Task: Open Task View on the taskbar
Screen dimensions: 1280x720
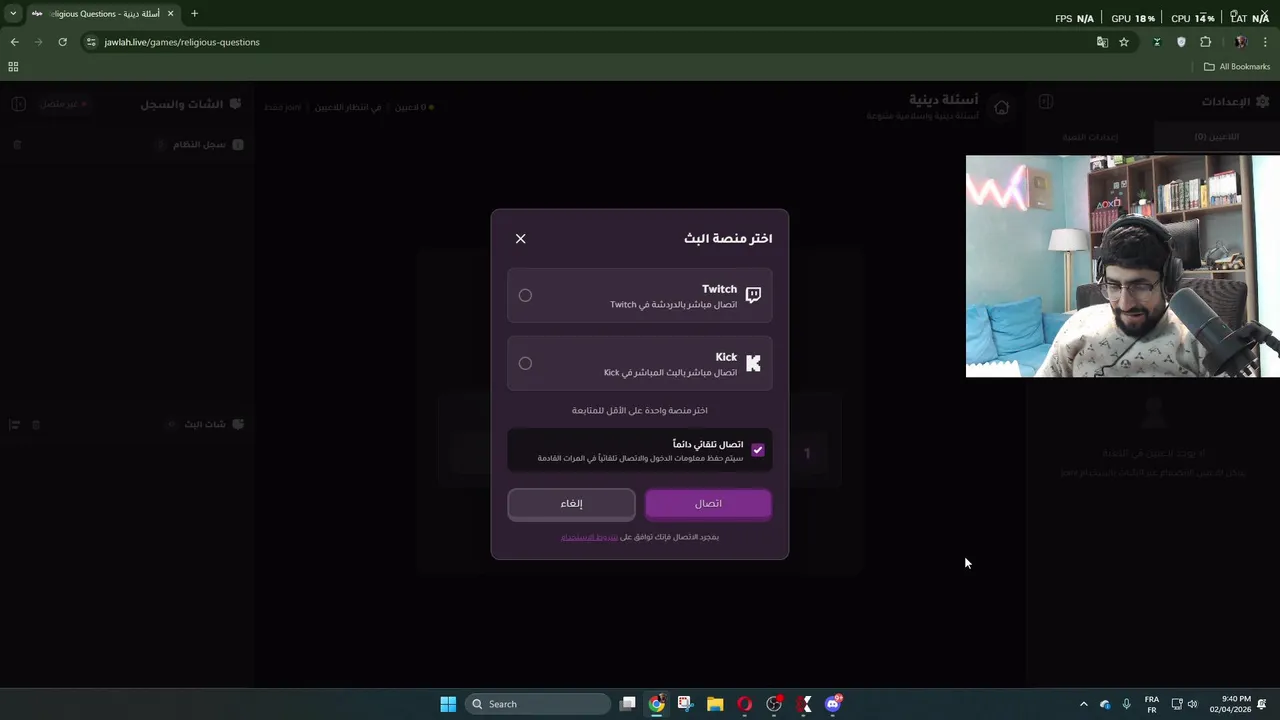Action: [x=627, y=704]
